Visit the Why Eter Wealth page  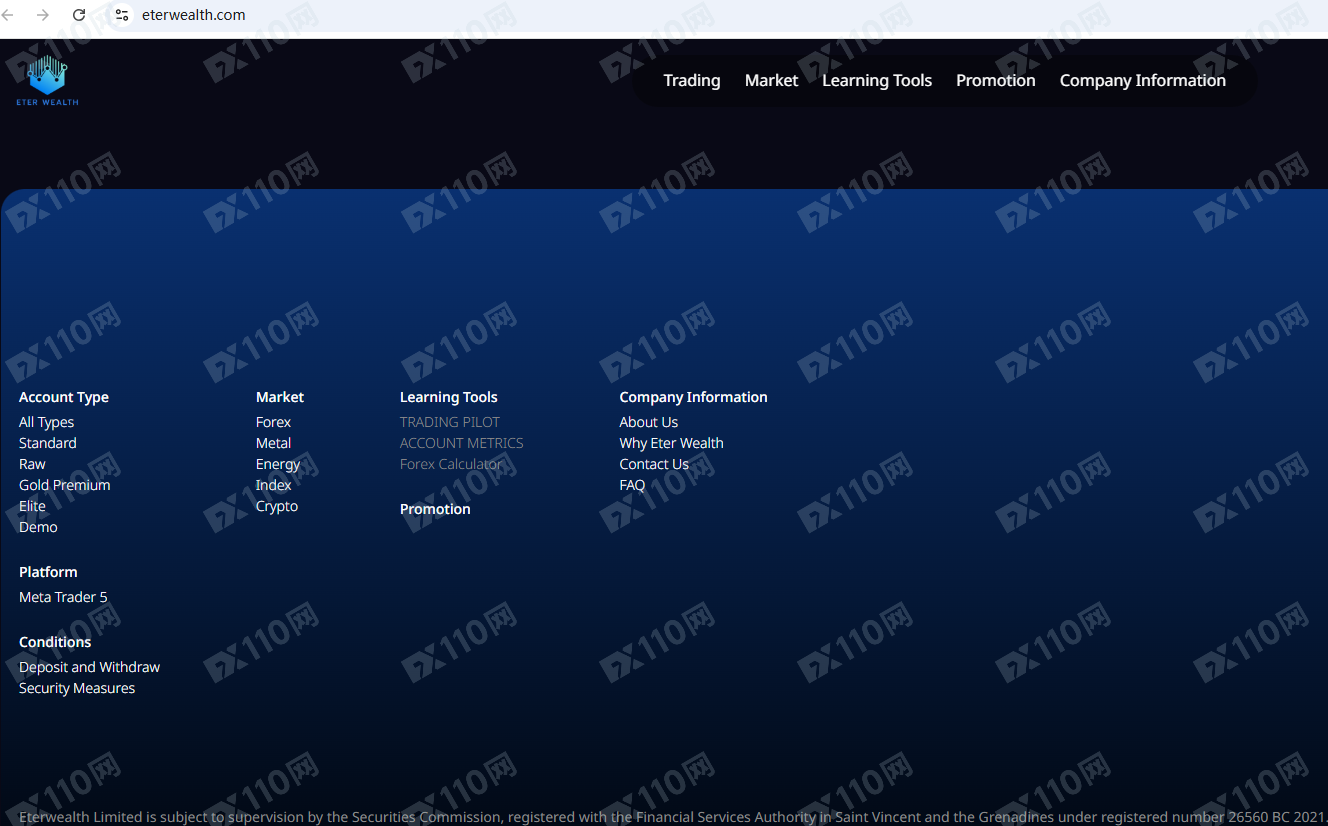tap(671, 443)
